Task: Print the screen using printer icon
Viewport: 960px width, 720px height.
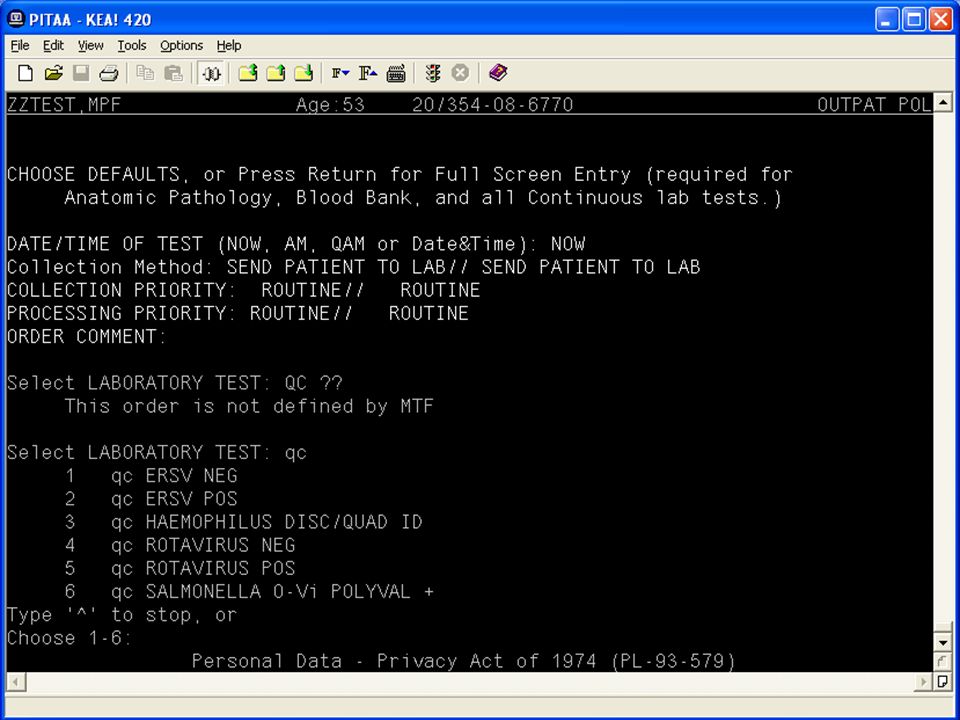Action: click(x=108, y=73)
